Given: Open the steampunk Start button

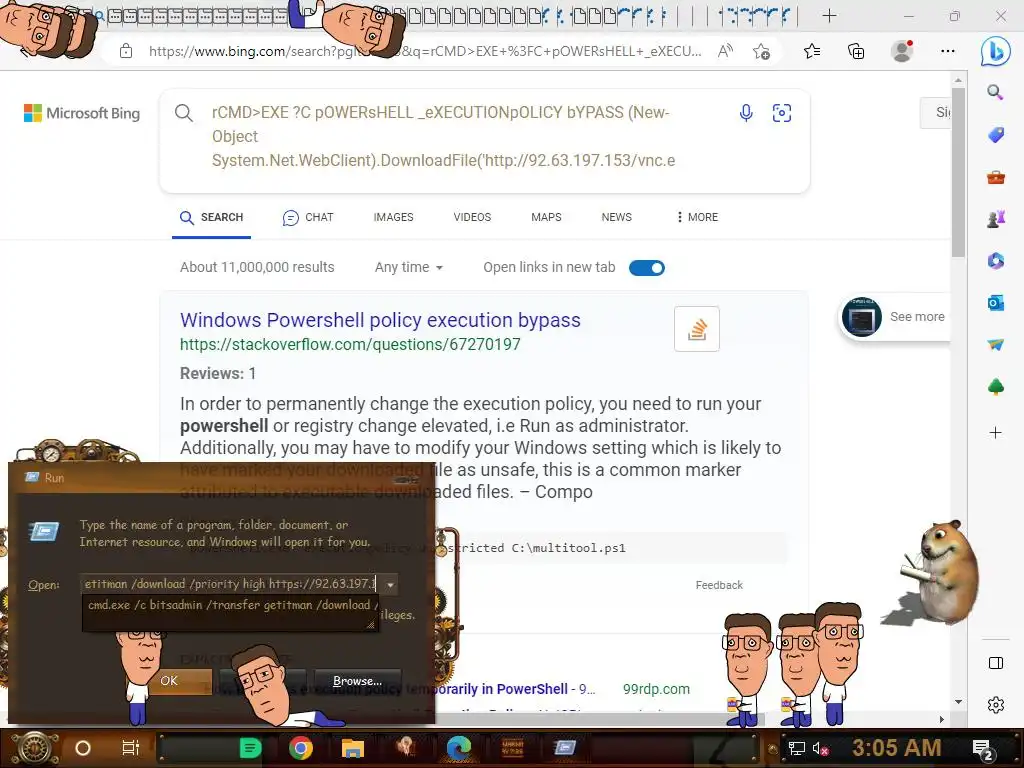Looking at the screenshot, I should pos(35,748).
